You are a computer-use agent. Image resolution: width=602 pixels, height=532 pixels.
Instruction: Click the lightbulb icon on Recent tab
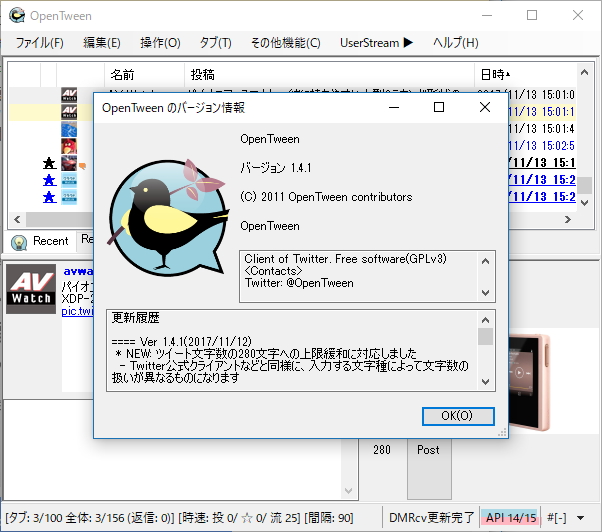tap(19, 242)
